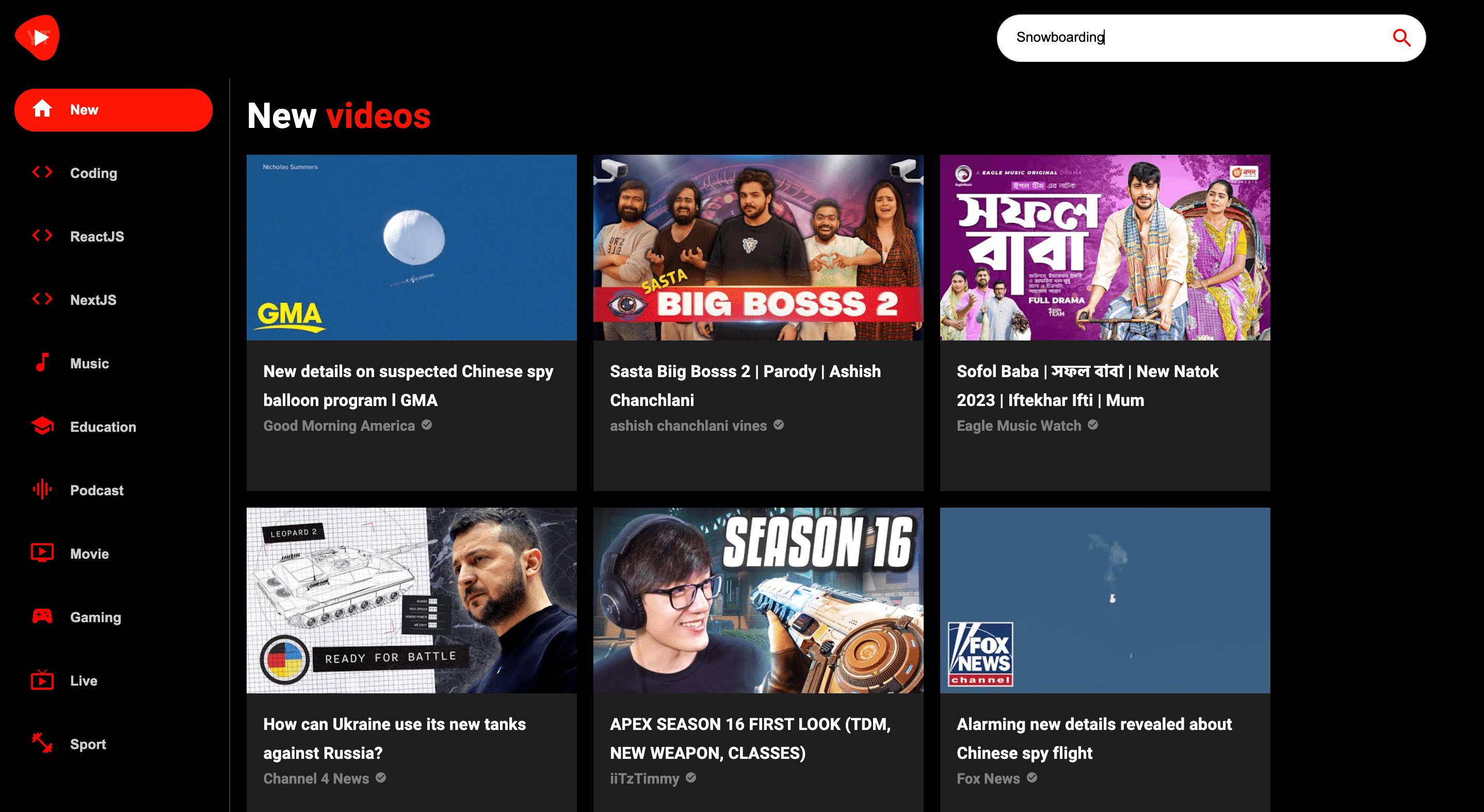Screen dimensions: 1484x812
Task: Open the YouTube logo home link
Action: click(x=37, y=38)
